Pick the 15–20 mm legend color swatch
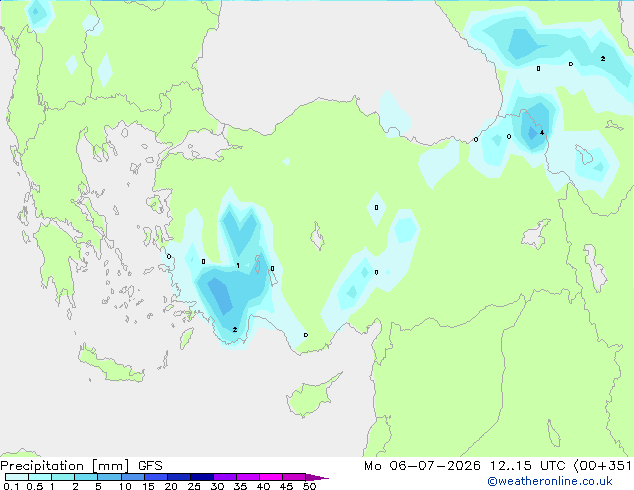The width and height of the screenshot is (634, 490). 156,477
